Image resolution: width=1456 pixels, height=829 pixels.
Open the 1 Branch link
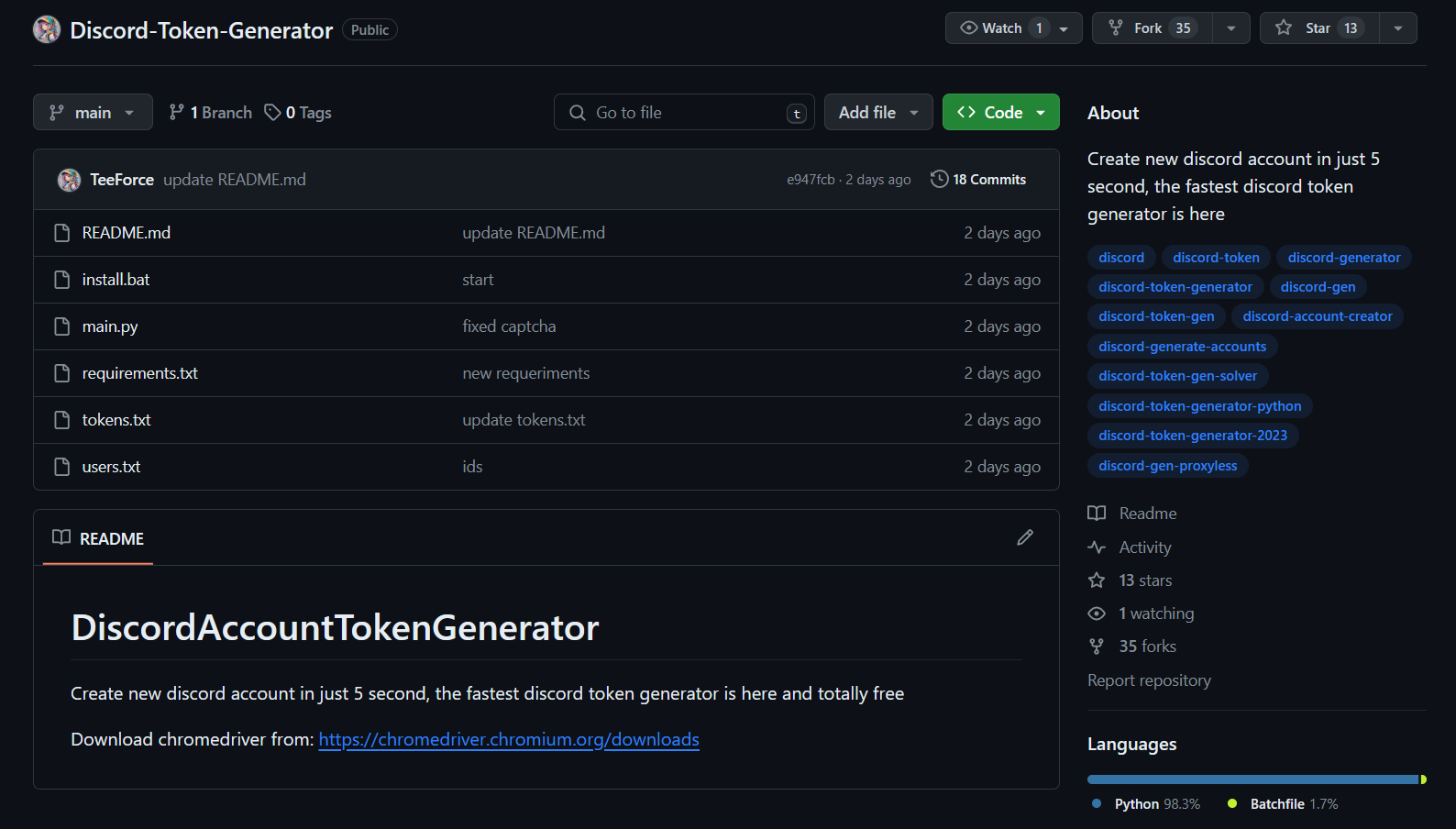pyautogui.click(x=211, y=112)
